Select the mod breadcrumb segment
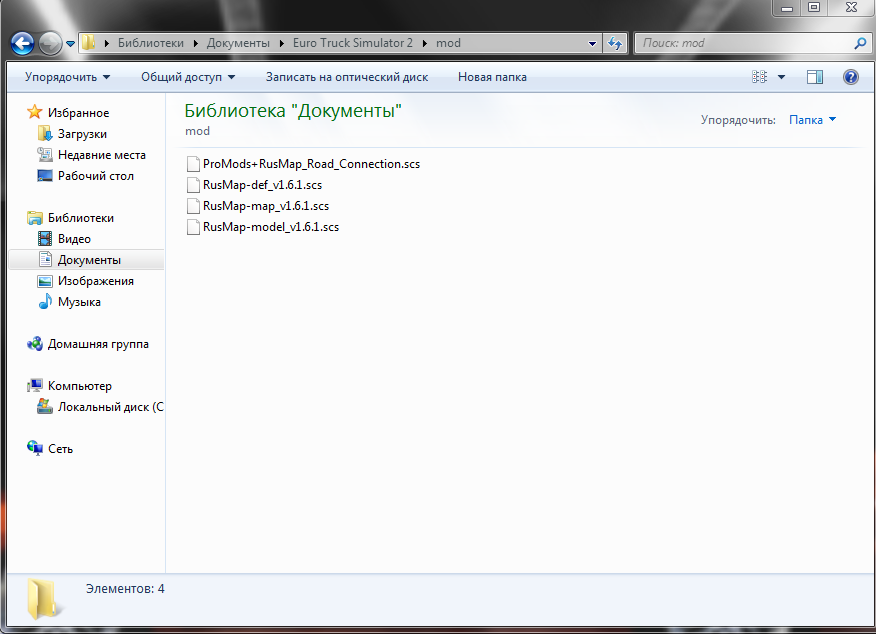The width and height of the screenshot is (876, 634). click(448, 43)
